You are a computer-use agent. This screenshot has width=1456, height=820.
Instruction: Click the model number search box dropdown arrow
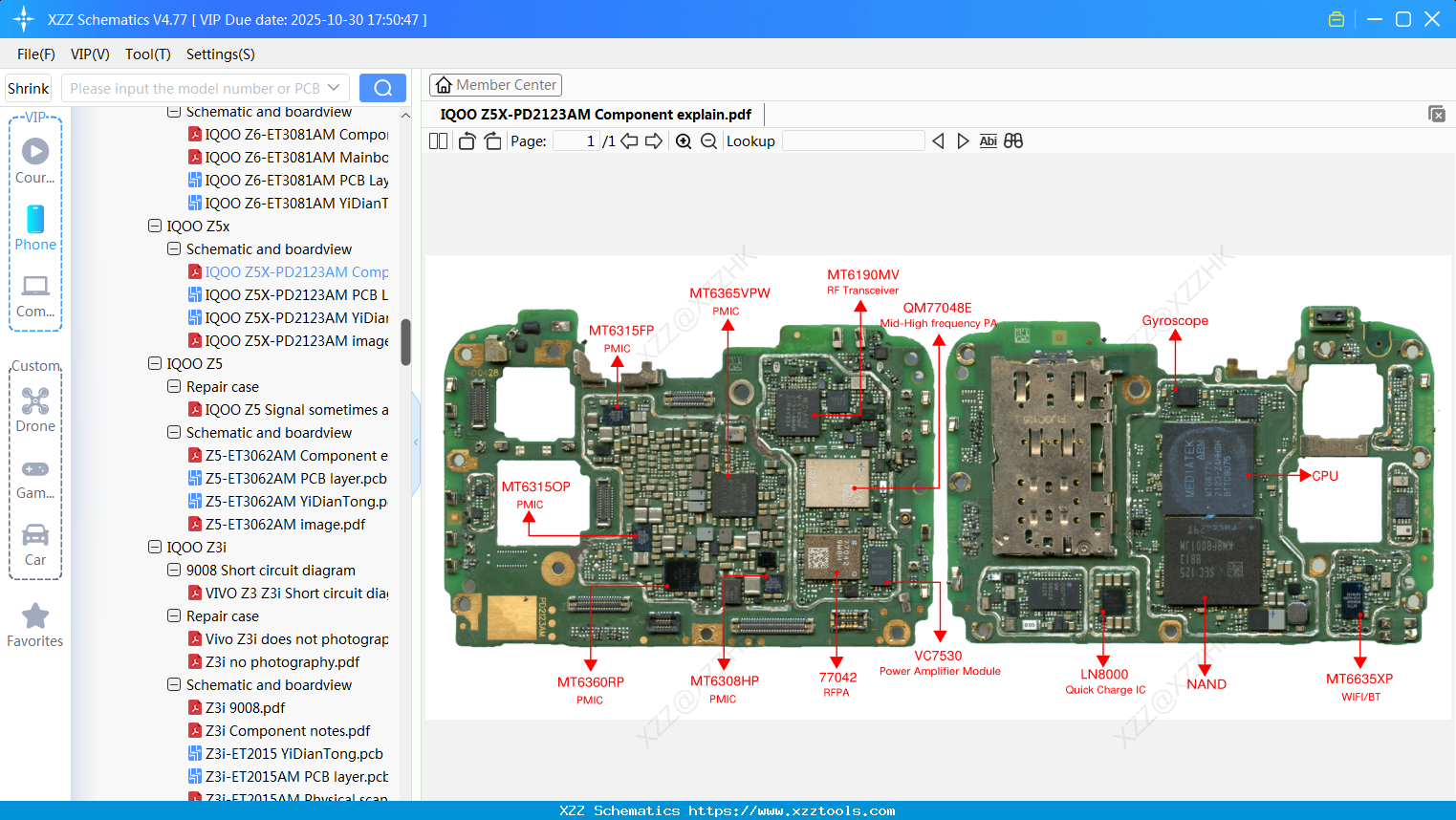[334, 87]
